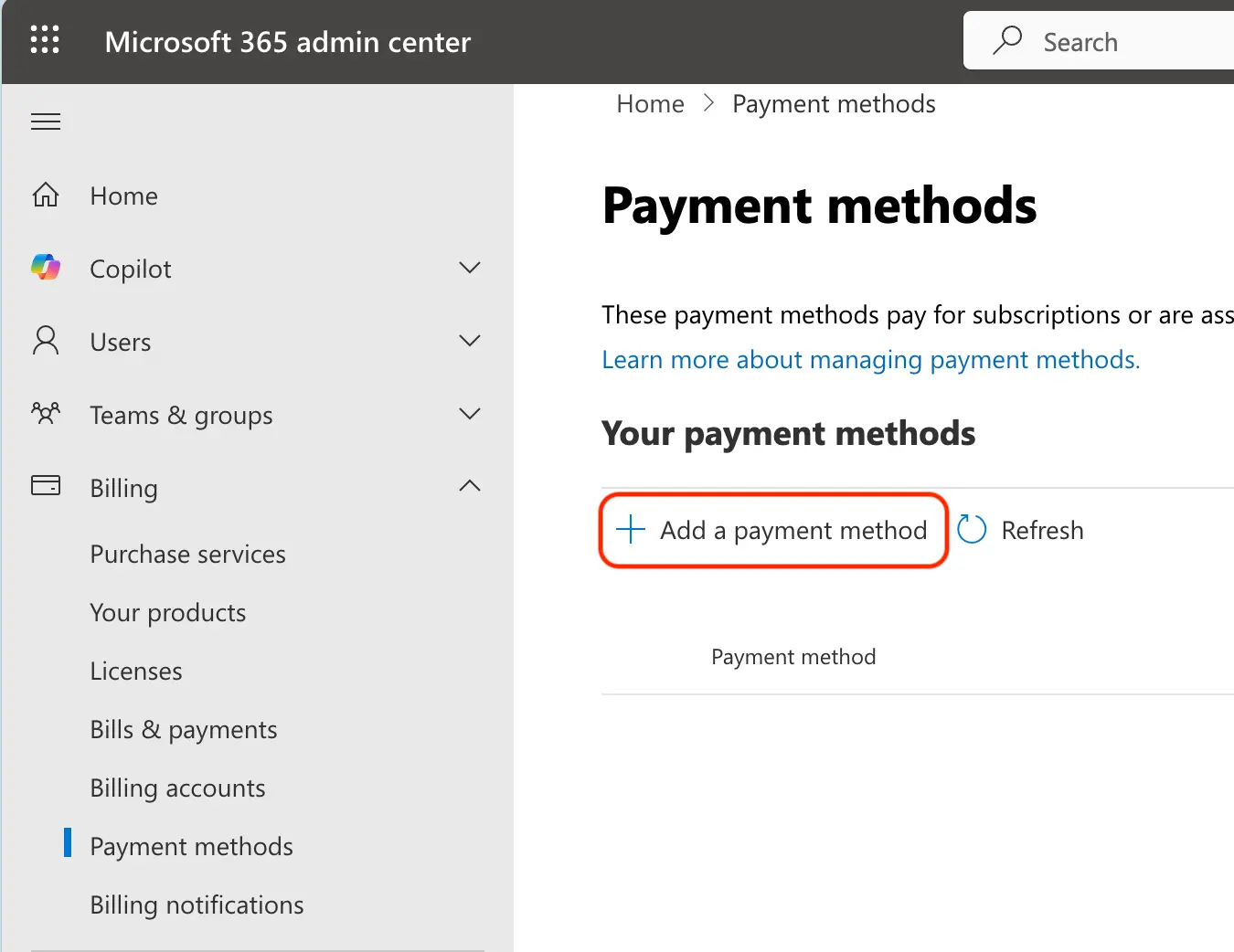1234x952 pixels.
Task: Open Learn more about managing payment methods link
Action: click(870, 360)
